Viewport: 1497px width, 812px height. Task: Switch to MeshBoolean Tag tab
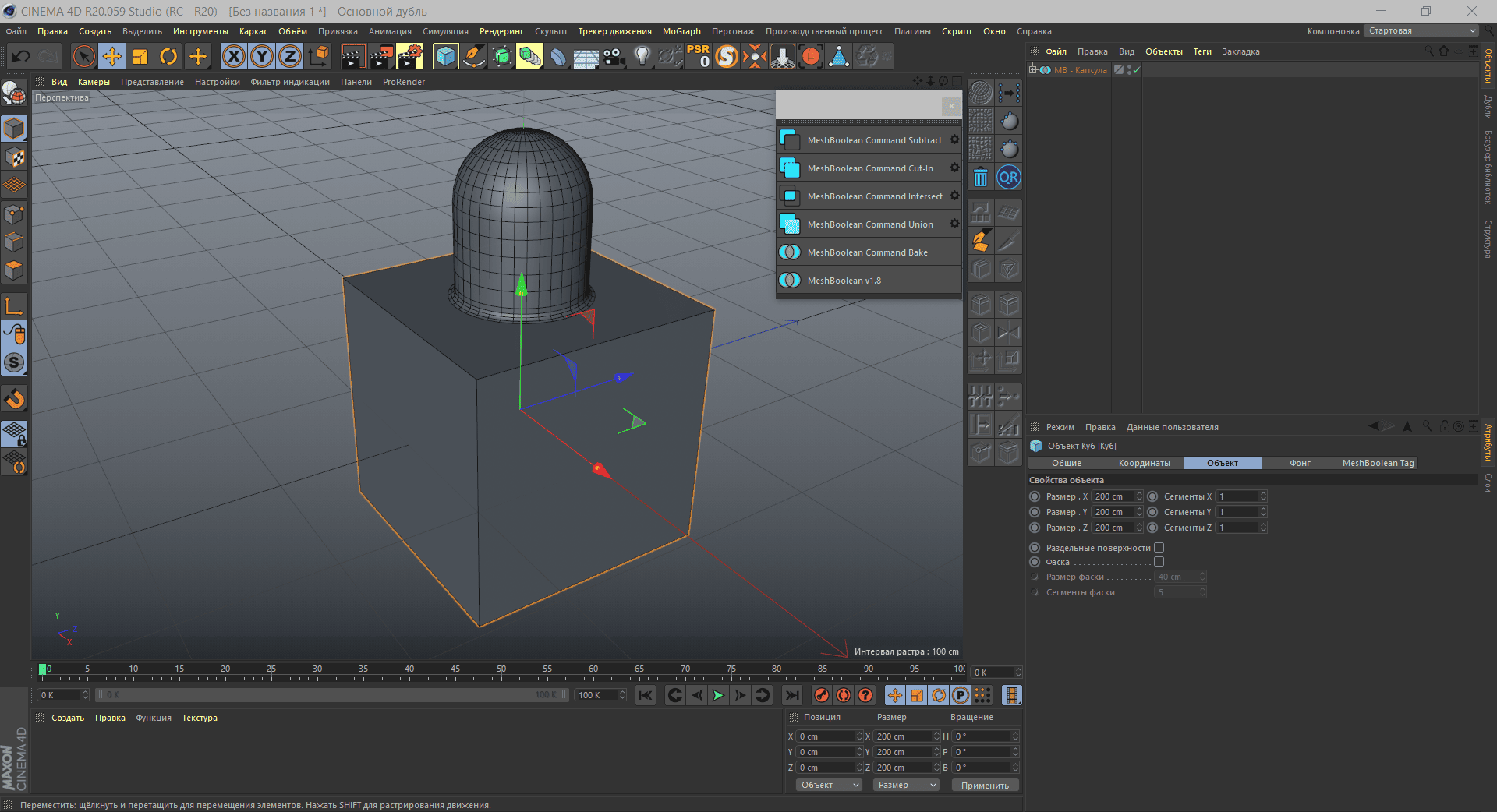(1378, 463)
